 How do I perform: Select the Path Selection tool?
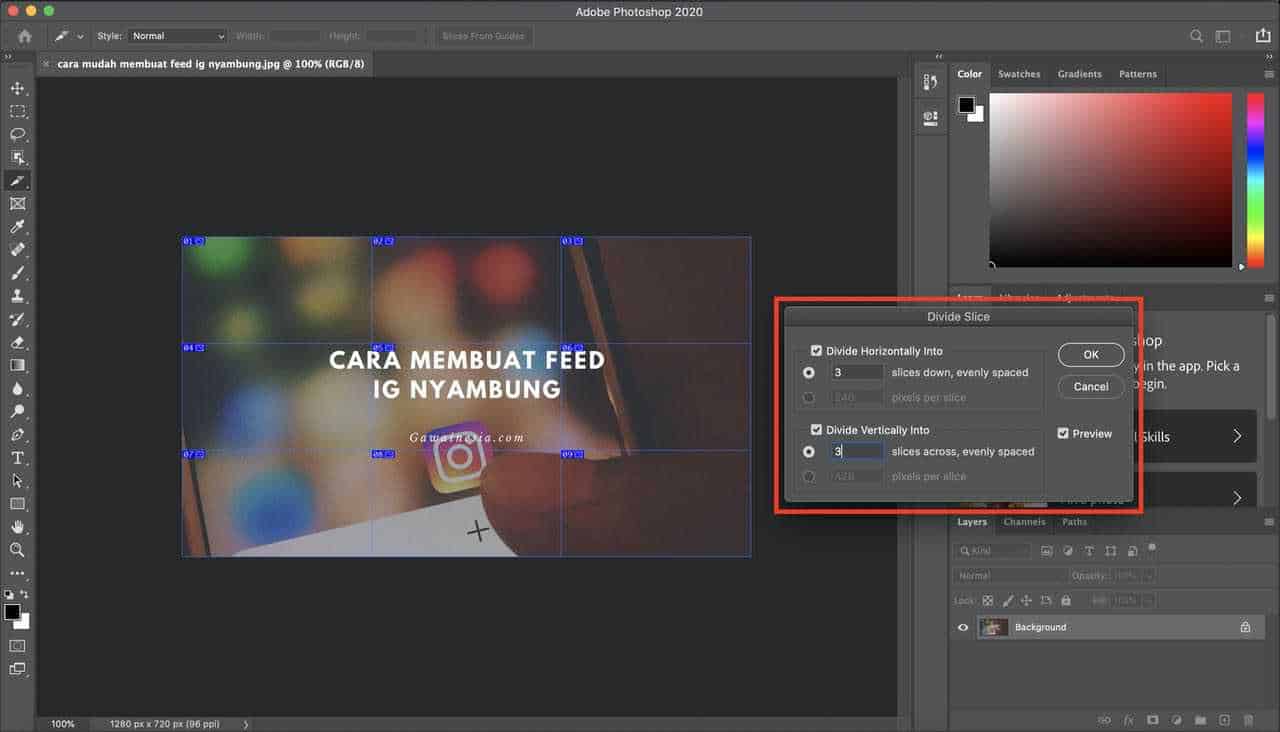pos(17,481)
